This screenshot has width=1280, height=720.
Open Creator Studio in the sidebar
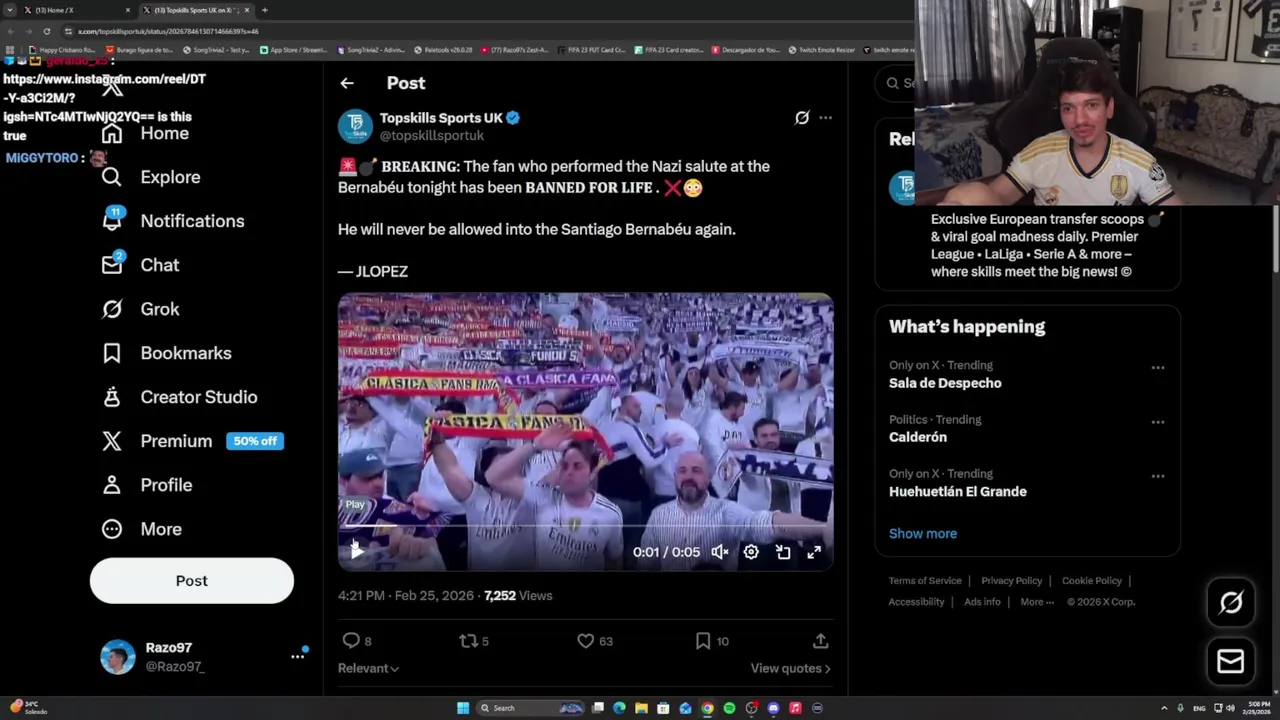coord(179,397)
